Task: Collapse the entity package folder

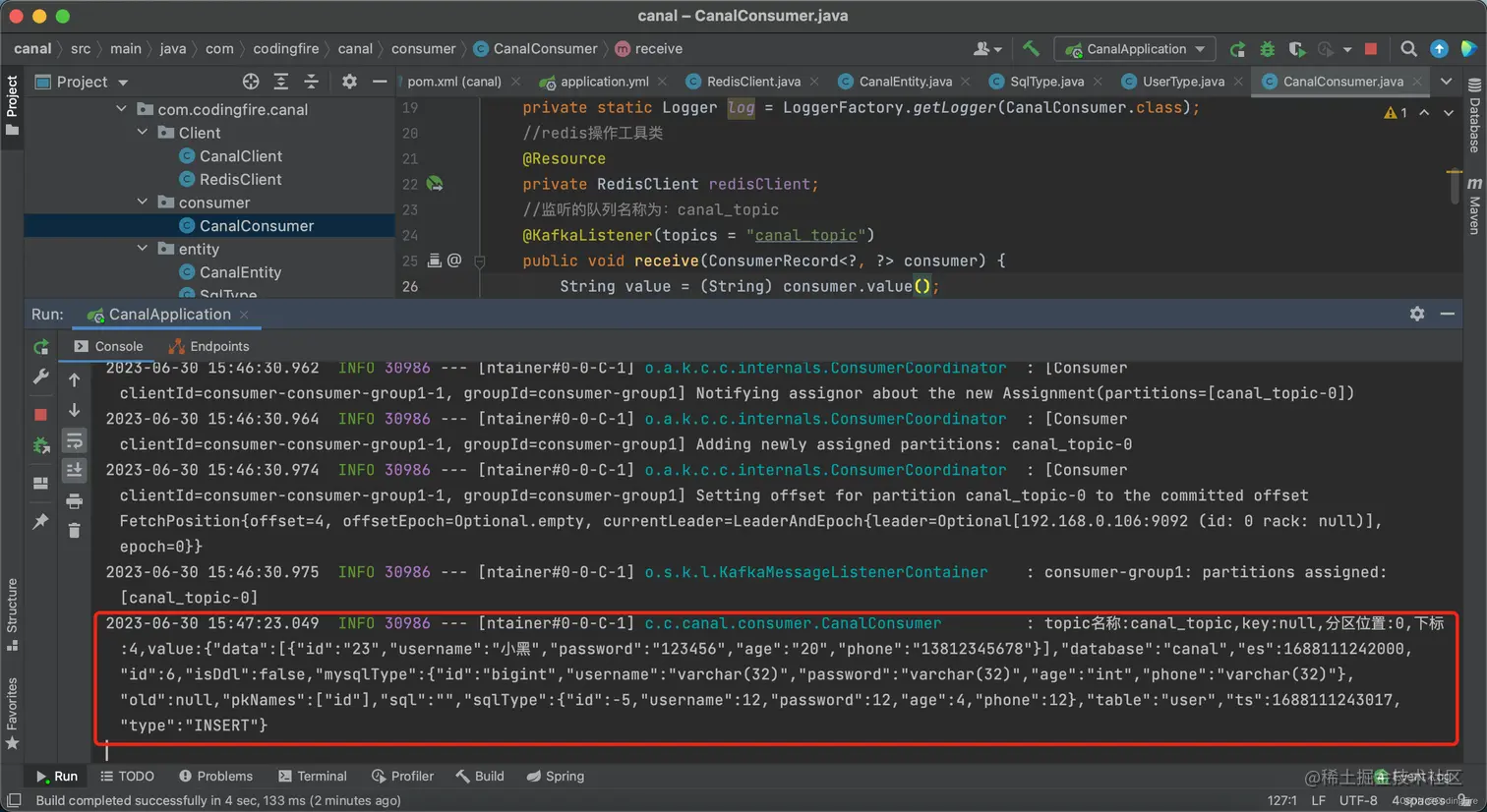Action: coord(143,249)
